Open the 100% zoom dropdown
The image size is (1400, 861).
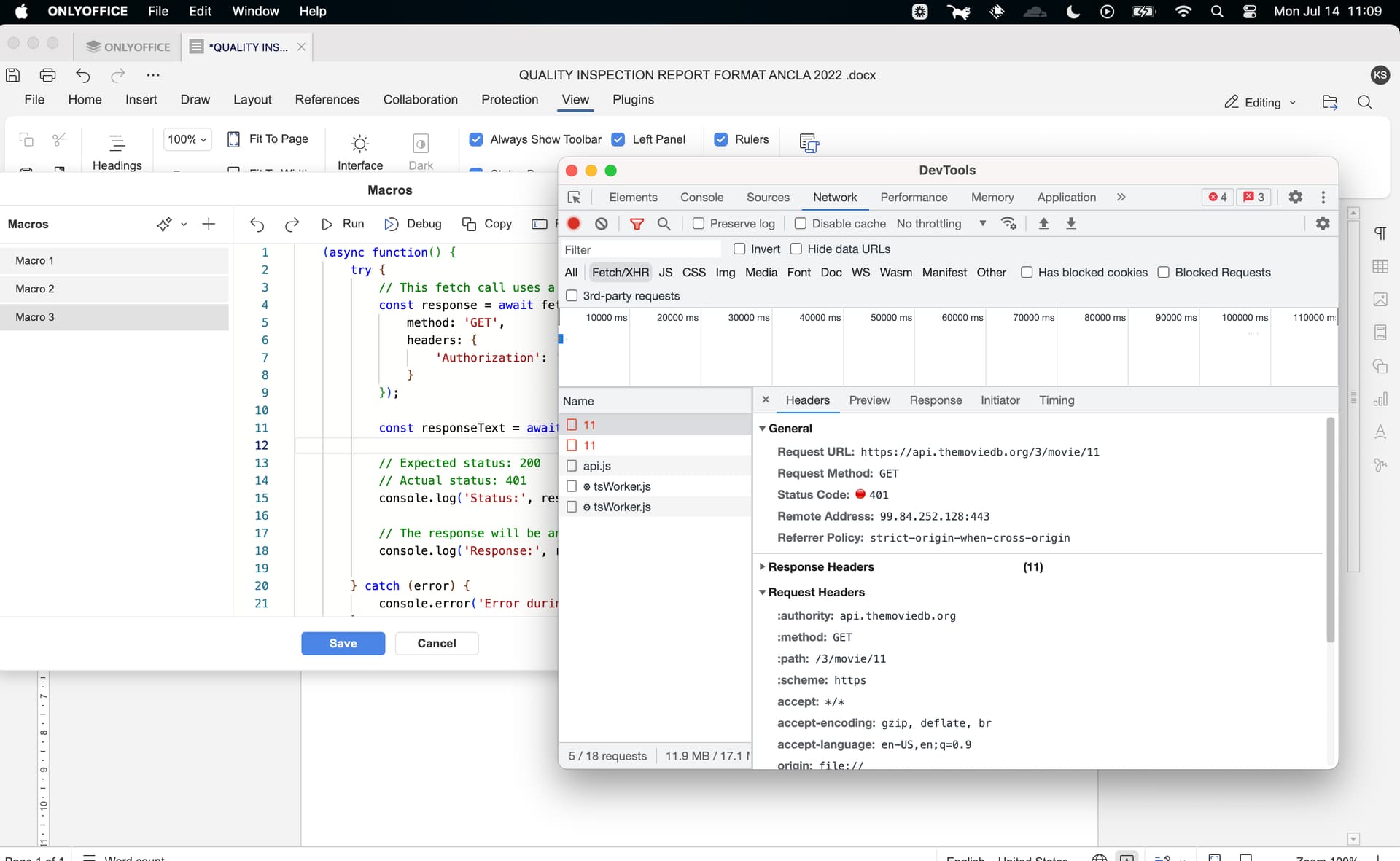[187, 139]
